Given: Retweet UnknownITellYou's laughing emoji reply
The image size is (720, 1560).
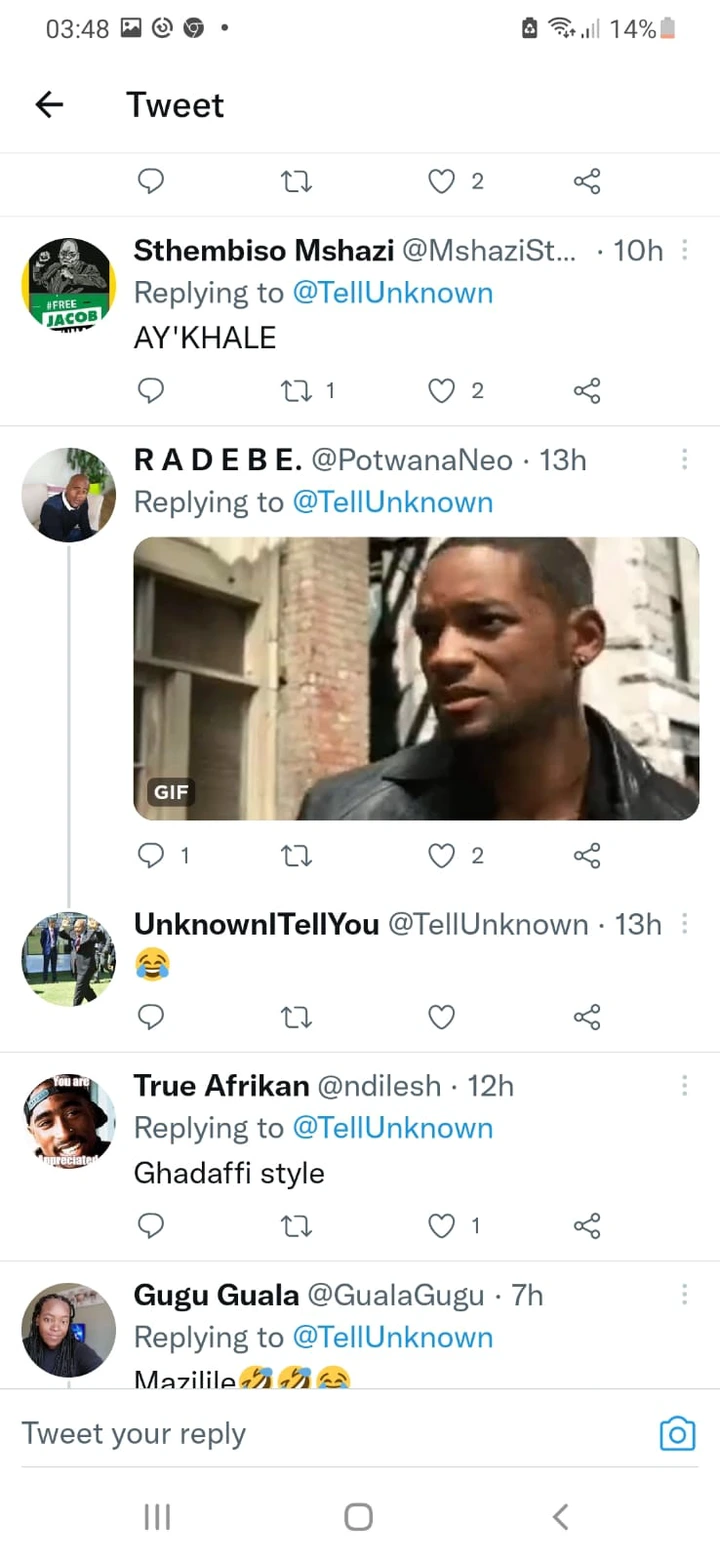Looking at the screenshot, I should [295, 1017].
